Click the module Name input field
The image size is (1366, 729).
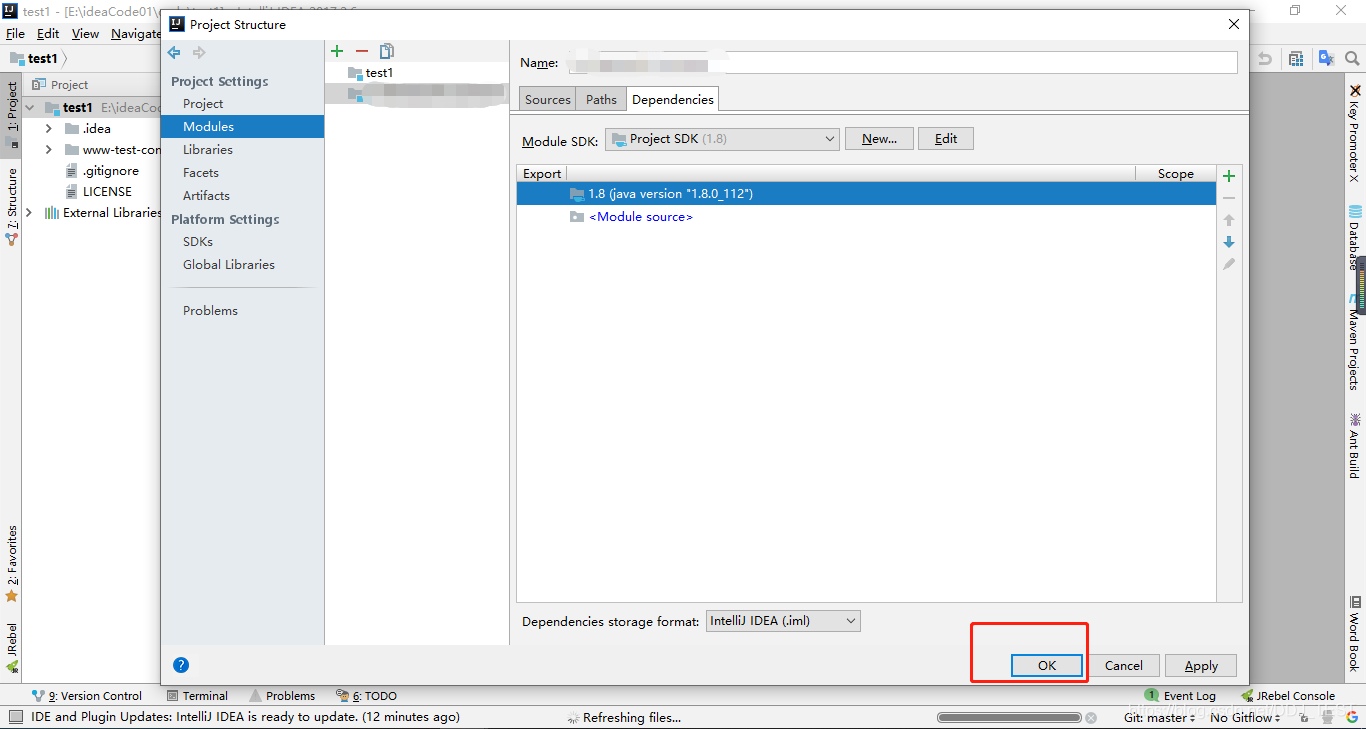tap(902, 62)
